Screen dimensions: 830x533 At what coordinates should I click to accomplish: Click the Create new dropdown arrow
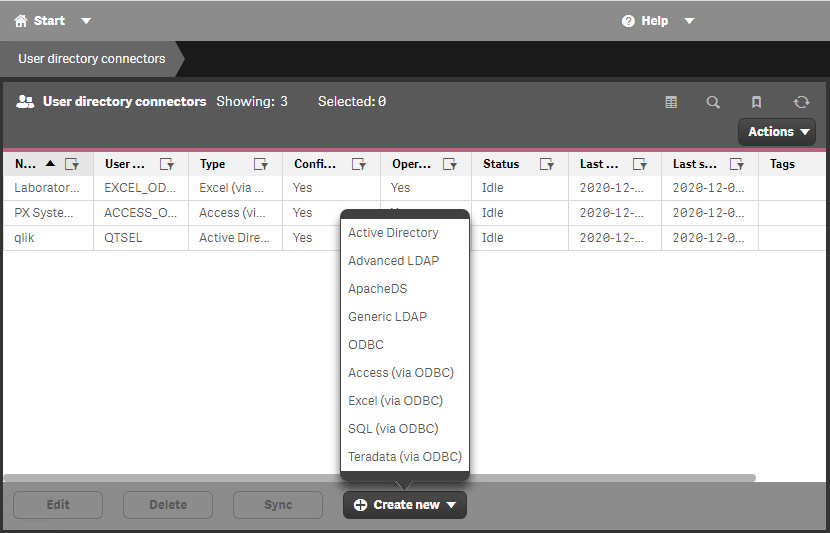coord(451,505)
